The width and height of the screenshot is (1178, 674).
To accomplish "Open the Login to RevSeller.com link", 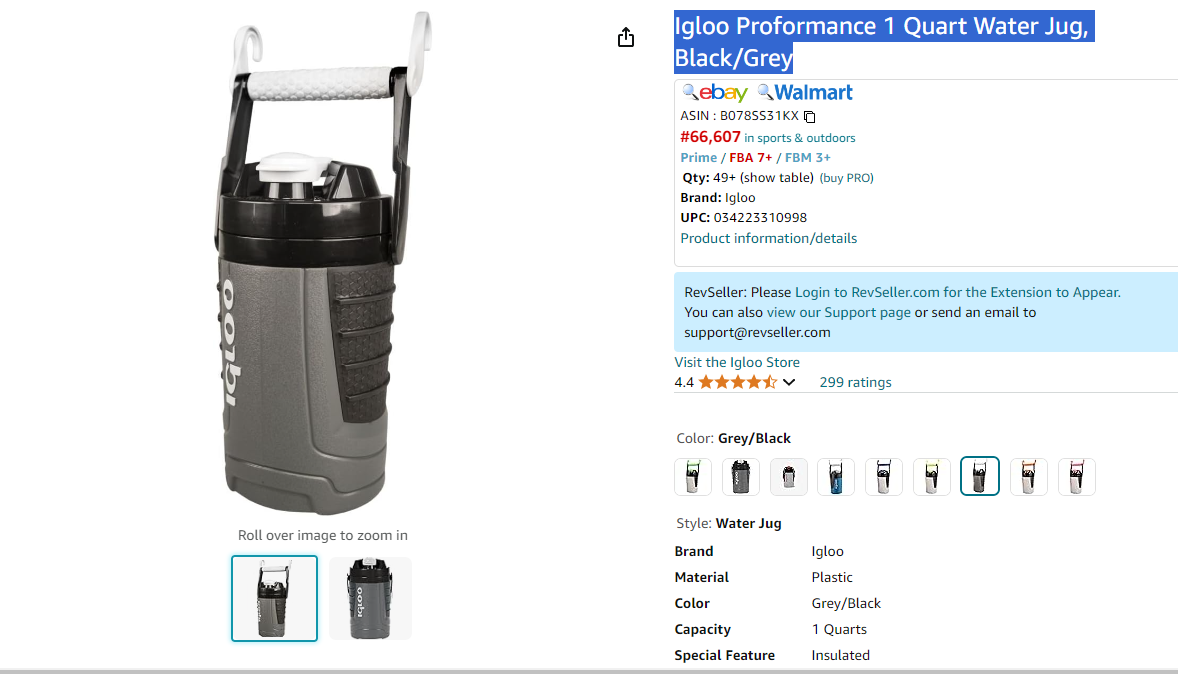I will point(957,292).
